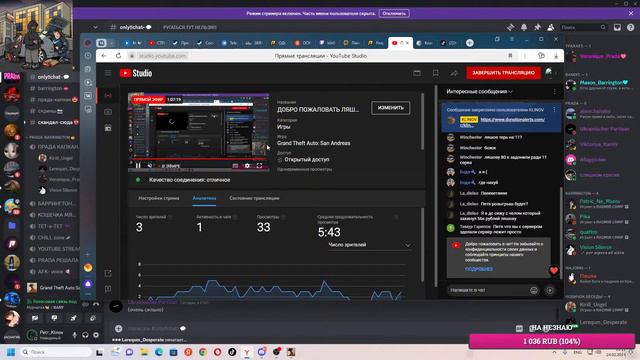
Task: Click the stream preview progress bar
Action: point(198,159)
